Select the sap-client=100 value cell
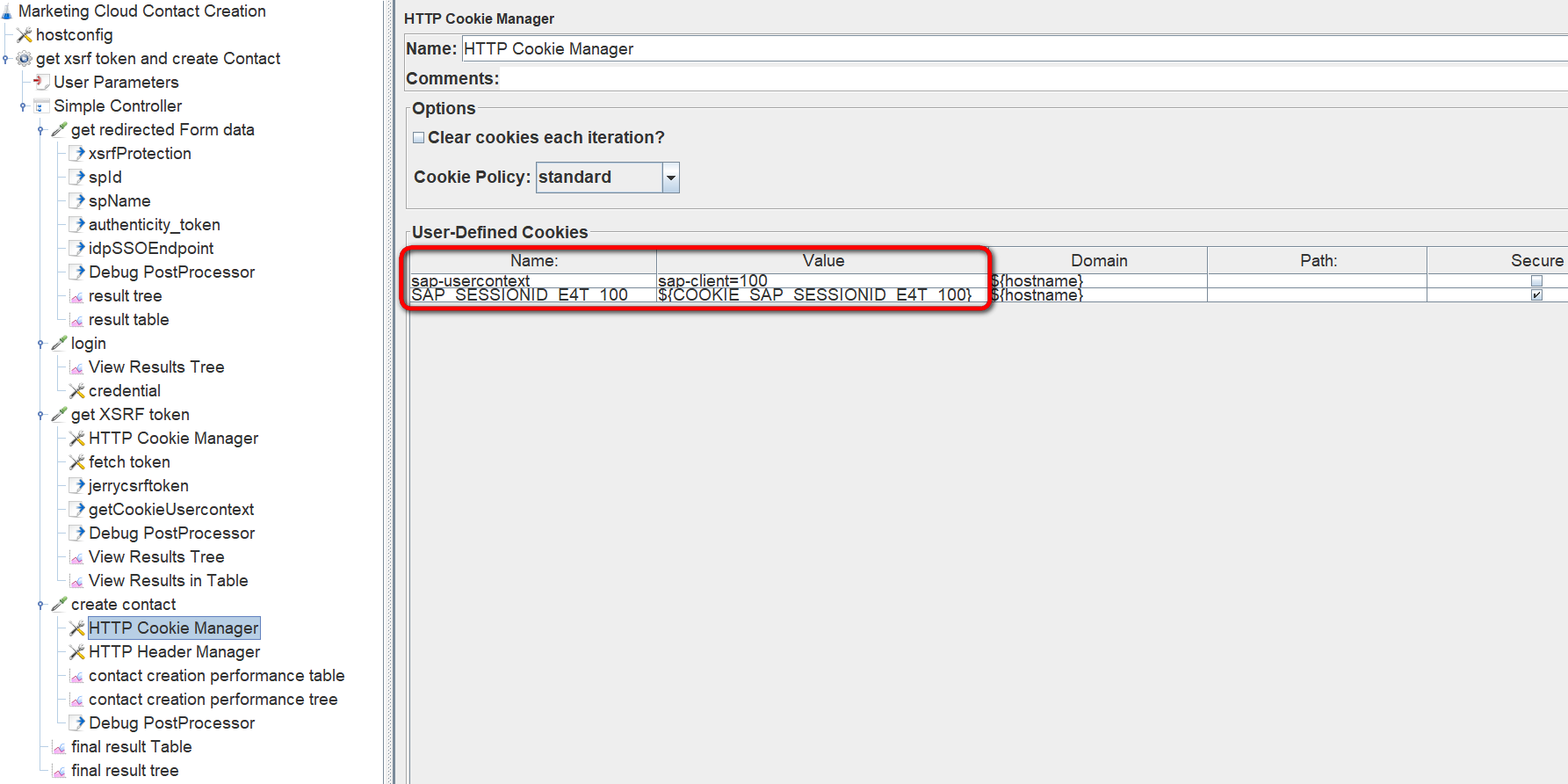This screenshot has width=1568, height=784. tap(823, 281)
